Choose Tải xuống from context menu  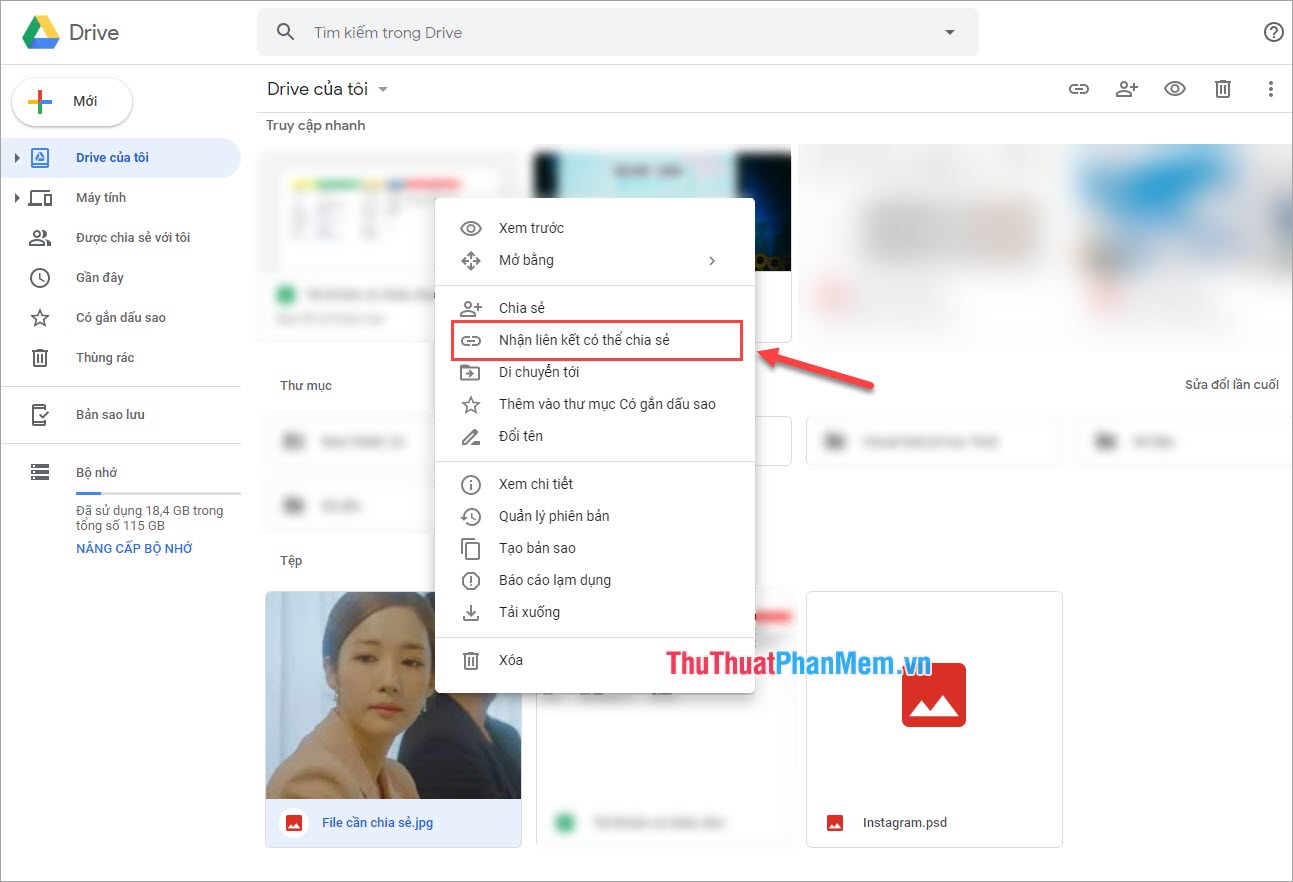point(595,612)
